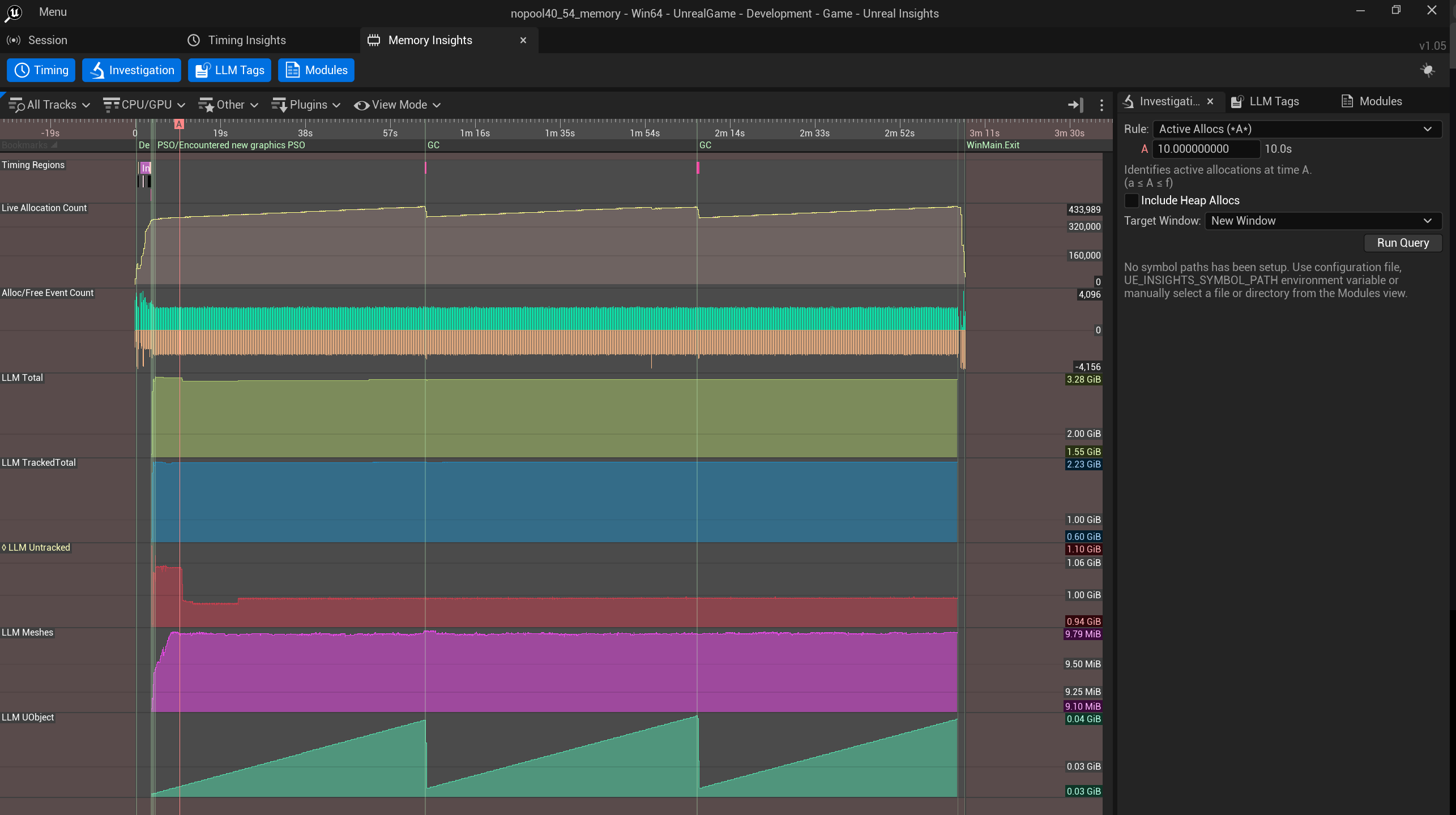Select the Memory Insights tab

click(x=430, y=40)
